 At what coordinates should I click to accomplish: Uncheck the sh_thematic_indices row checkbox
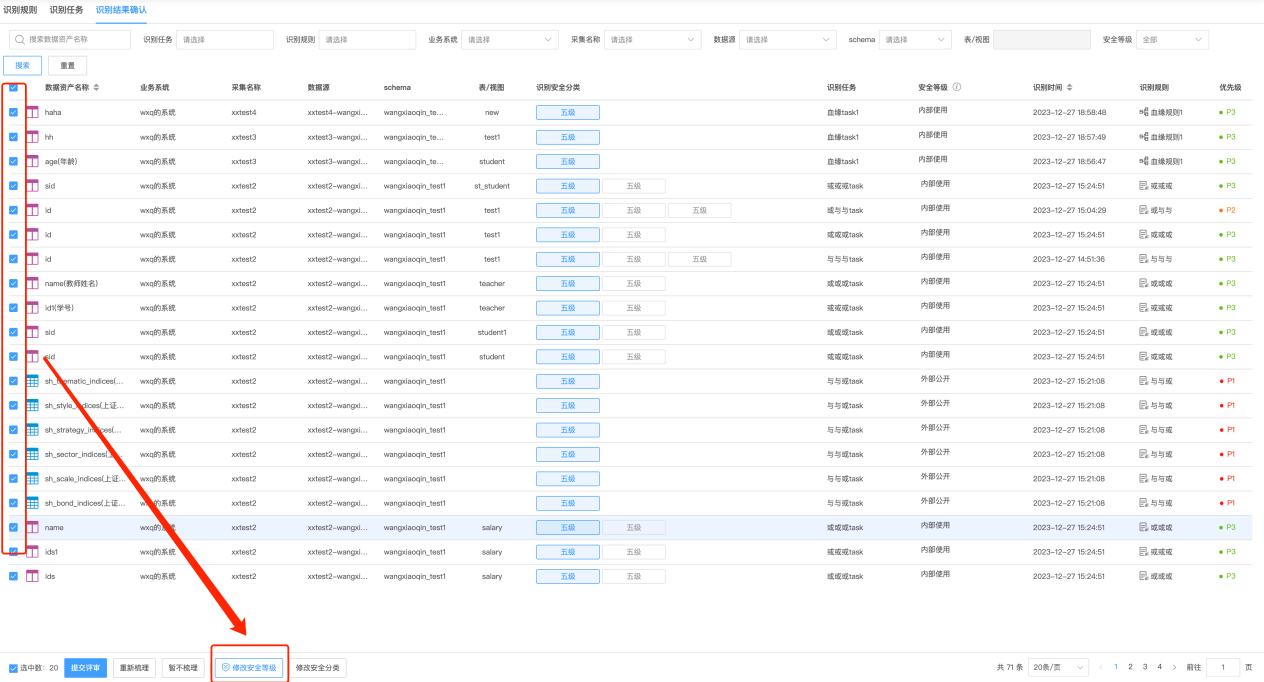pyautogui.click(x=13, y=381)
